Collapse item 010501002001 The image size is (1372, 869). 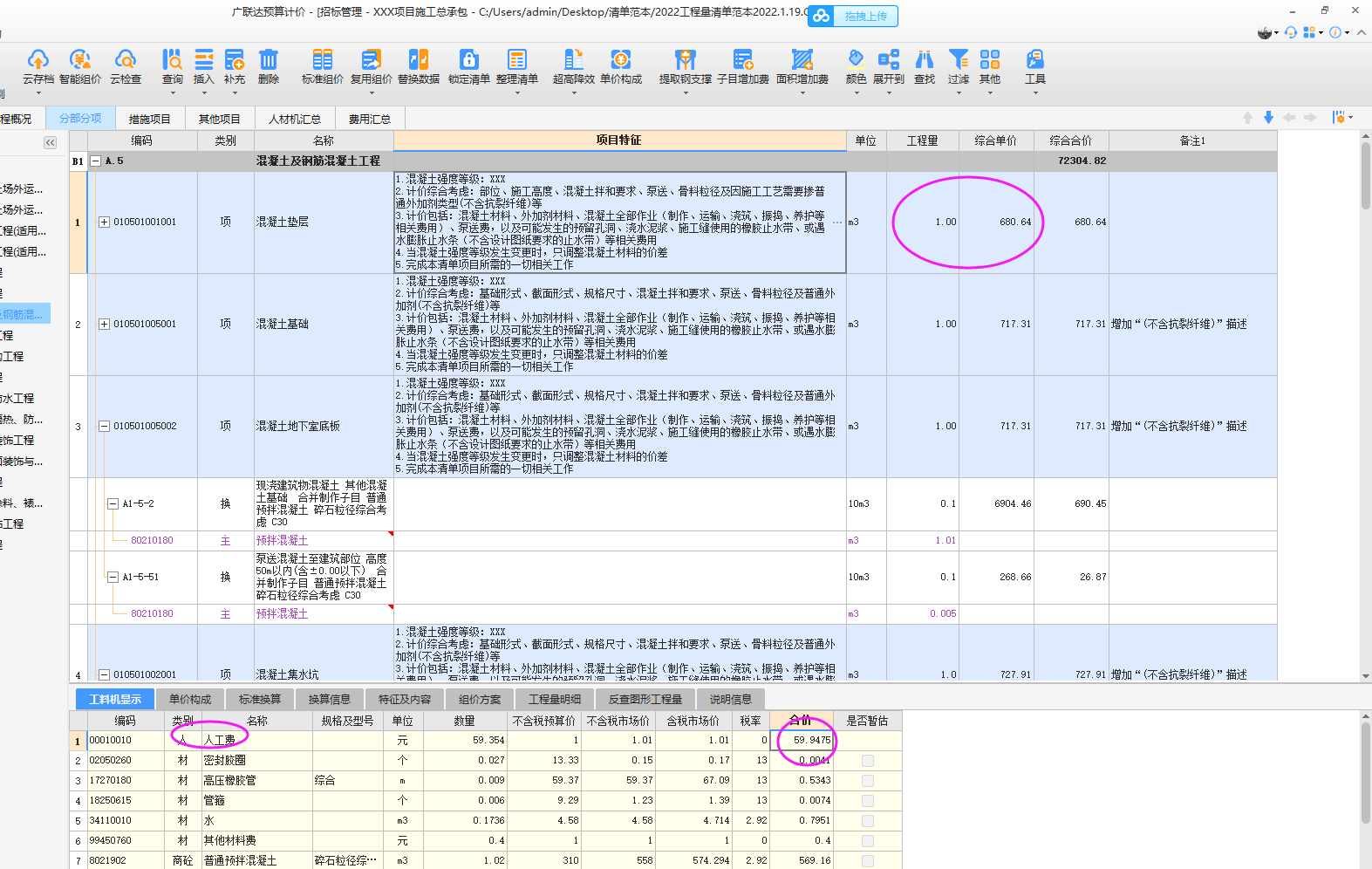coord(105,674)
